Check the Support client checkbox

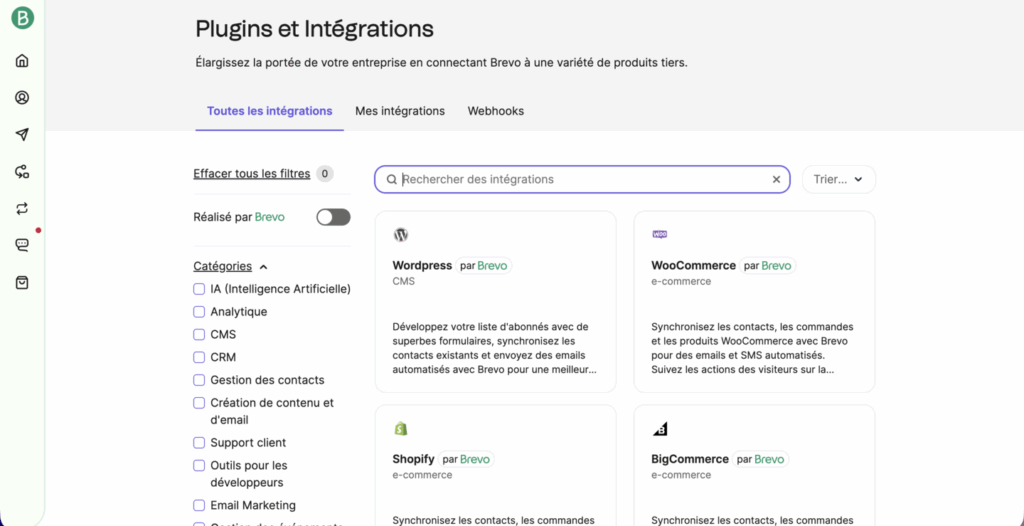[199, 443]
